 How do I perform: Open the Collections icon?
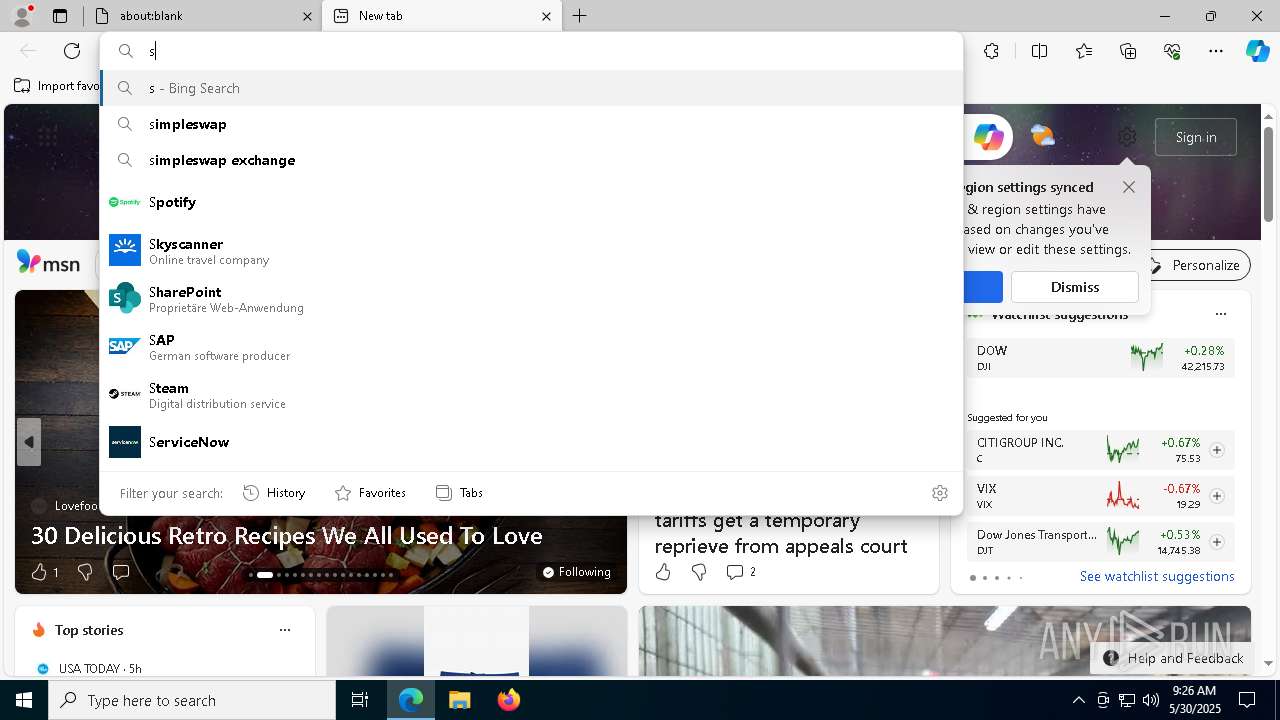(x=1128, y=51)
